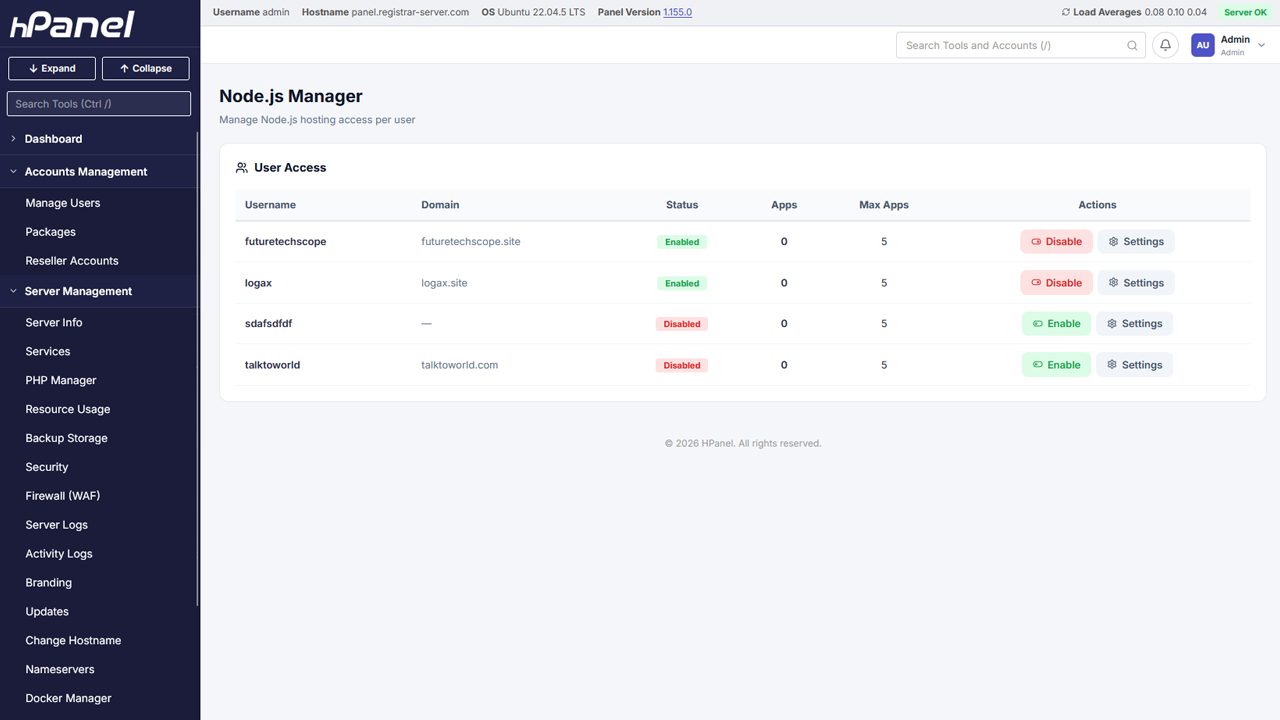Focus Search Tools and Accounts field
Screen dimensions: 1280x720
point(1021,45)
